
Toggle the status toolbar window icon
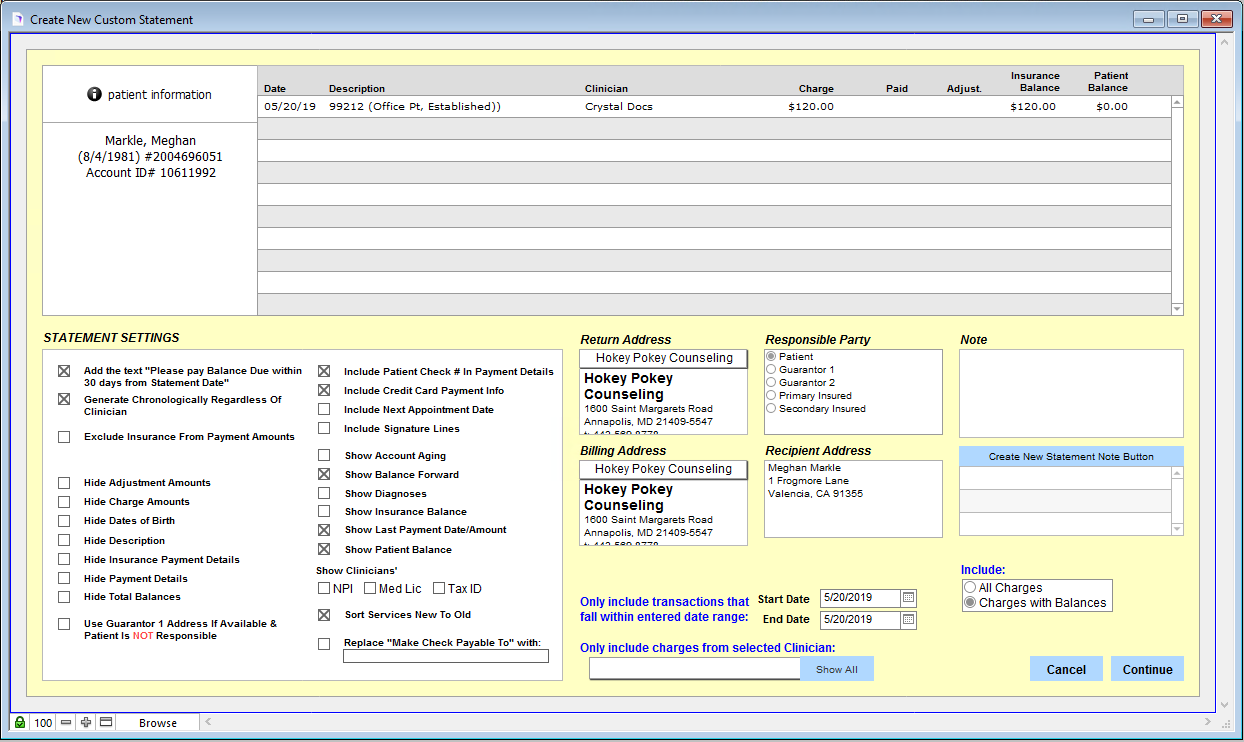click(x=106, y=723)
